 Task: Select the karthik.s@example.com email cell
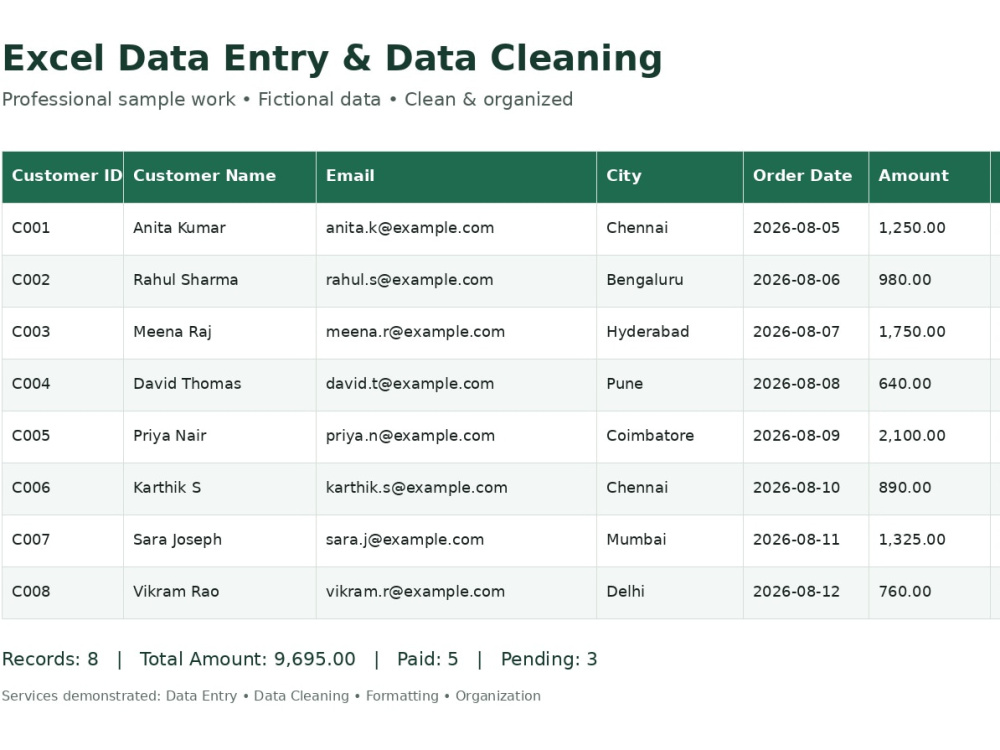(456, 489)
